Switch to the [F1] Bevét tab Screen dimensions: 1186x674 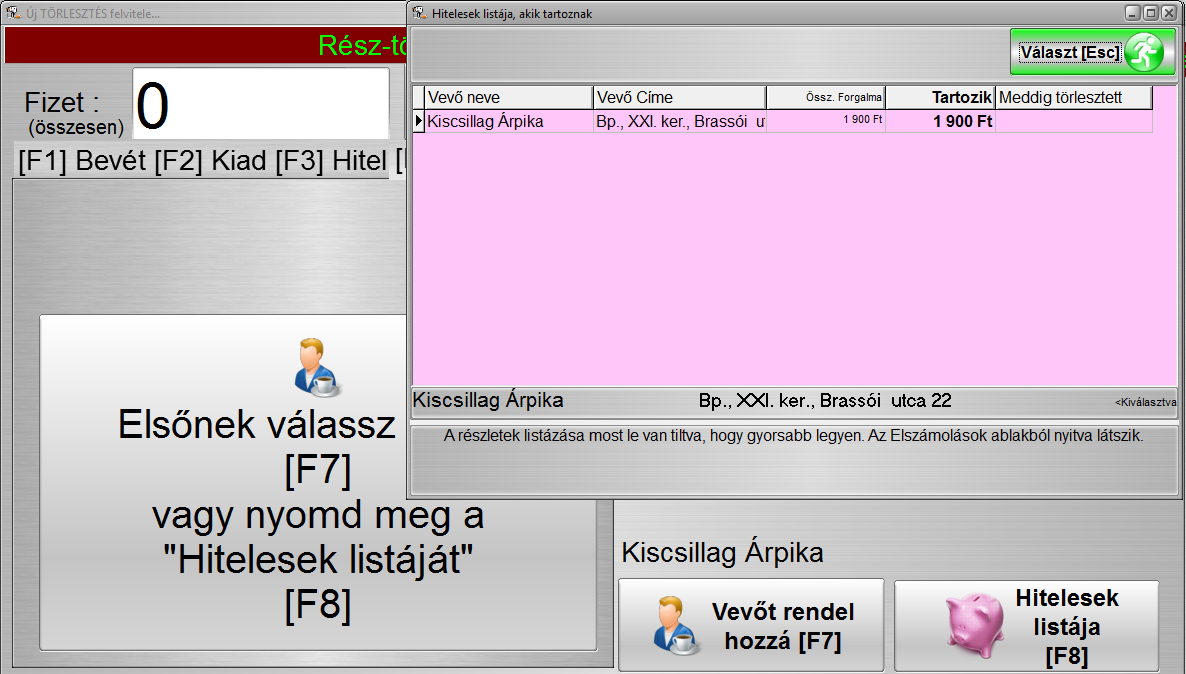click(x=82, y=162)
